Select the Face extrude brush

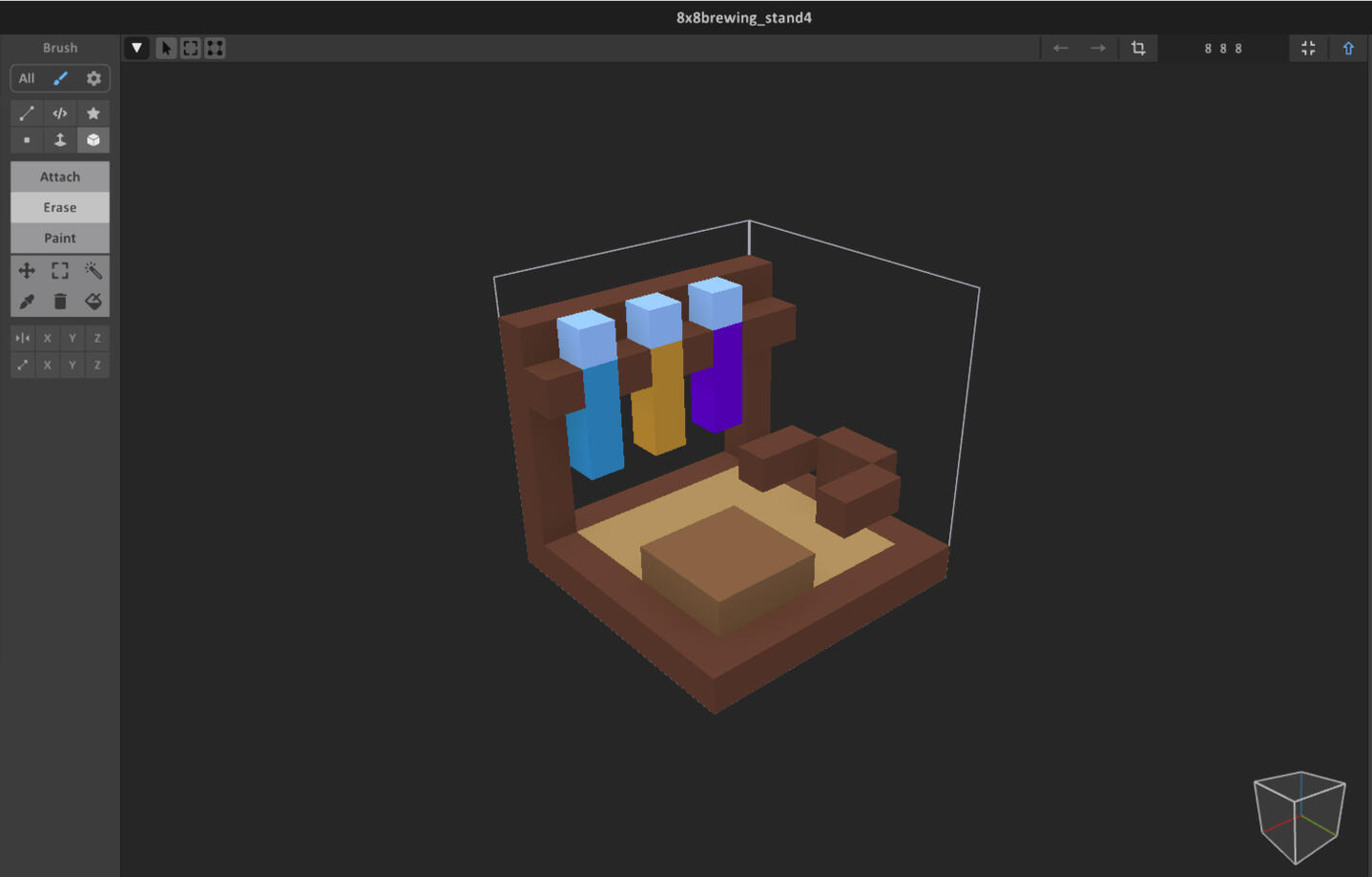coord(60,140)
